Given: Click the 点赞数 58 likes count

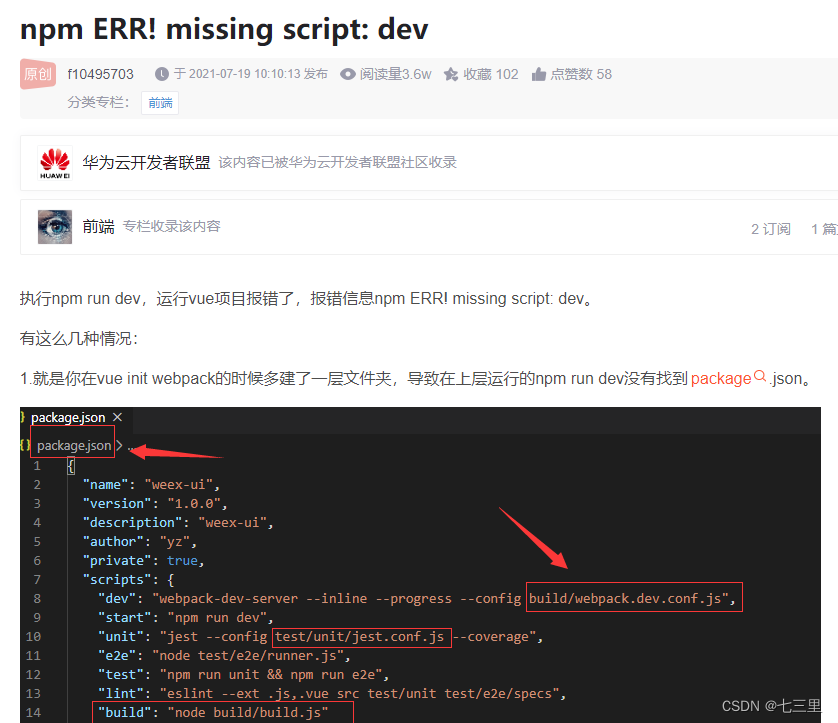Looking at the screenshot, I should [581, 74].
